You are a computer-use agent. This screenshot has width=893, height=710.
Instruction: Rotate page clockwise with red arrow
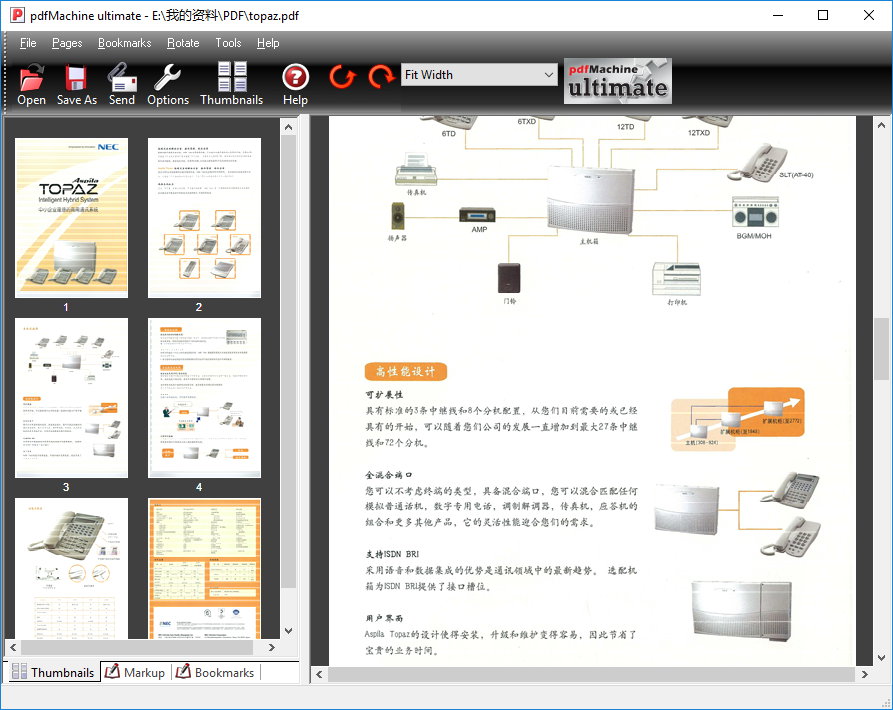pos(381,76)
